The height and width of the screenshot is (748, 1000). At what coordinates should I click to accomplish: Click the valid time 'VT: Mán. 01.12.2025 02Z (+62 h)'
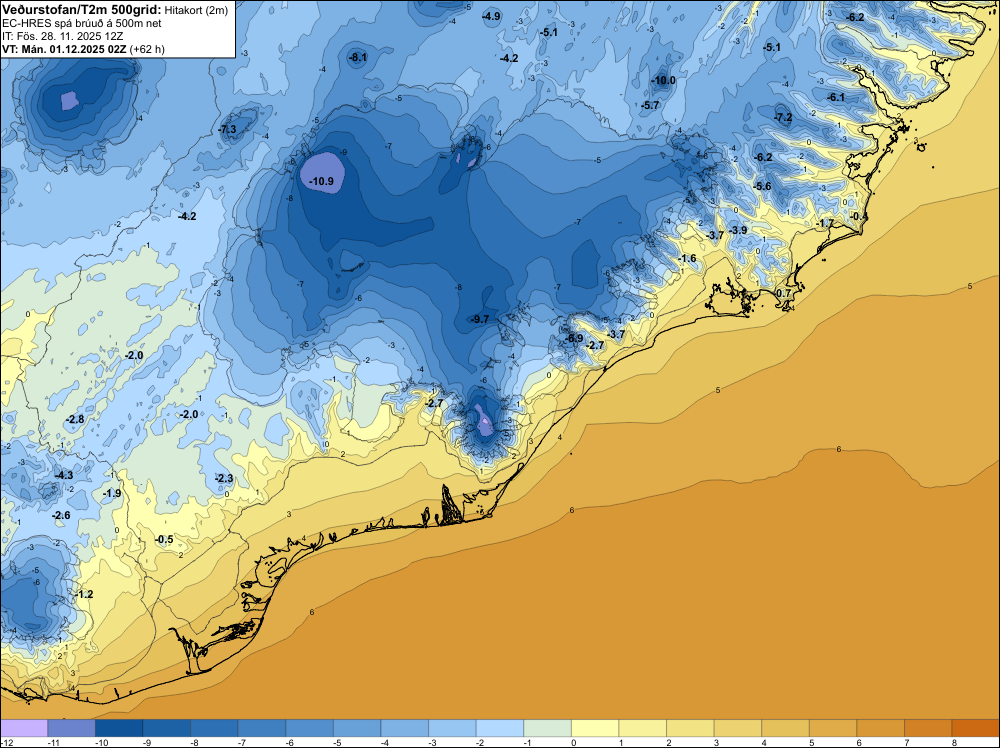(x=83, y=49)
